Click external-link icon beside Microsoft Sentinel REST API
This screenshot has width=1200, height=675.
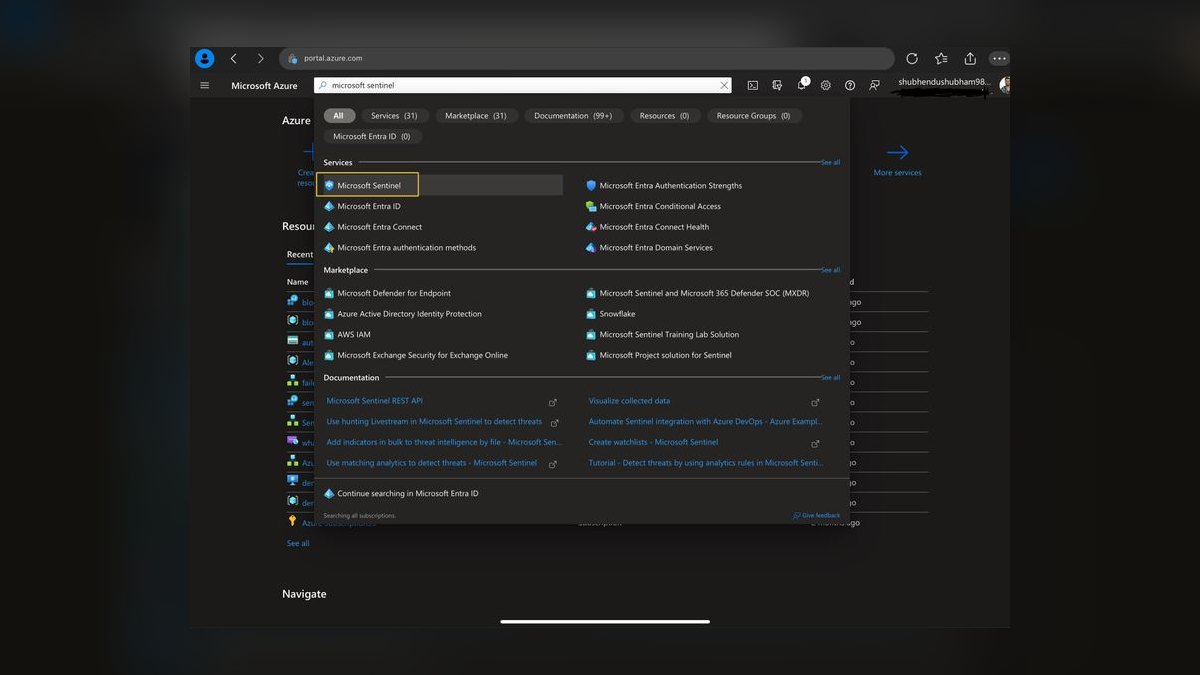pos(553,402)
